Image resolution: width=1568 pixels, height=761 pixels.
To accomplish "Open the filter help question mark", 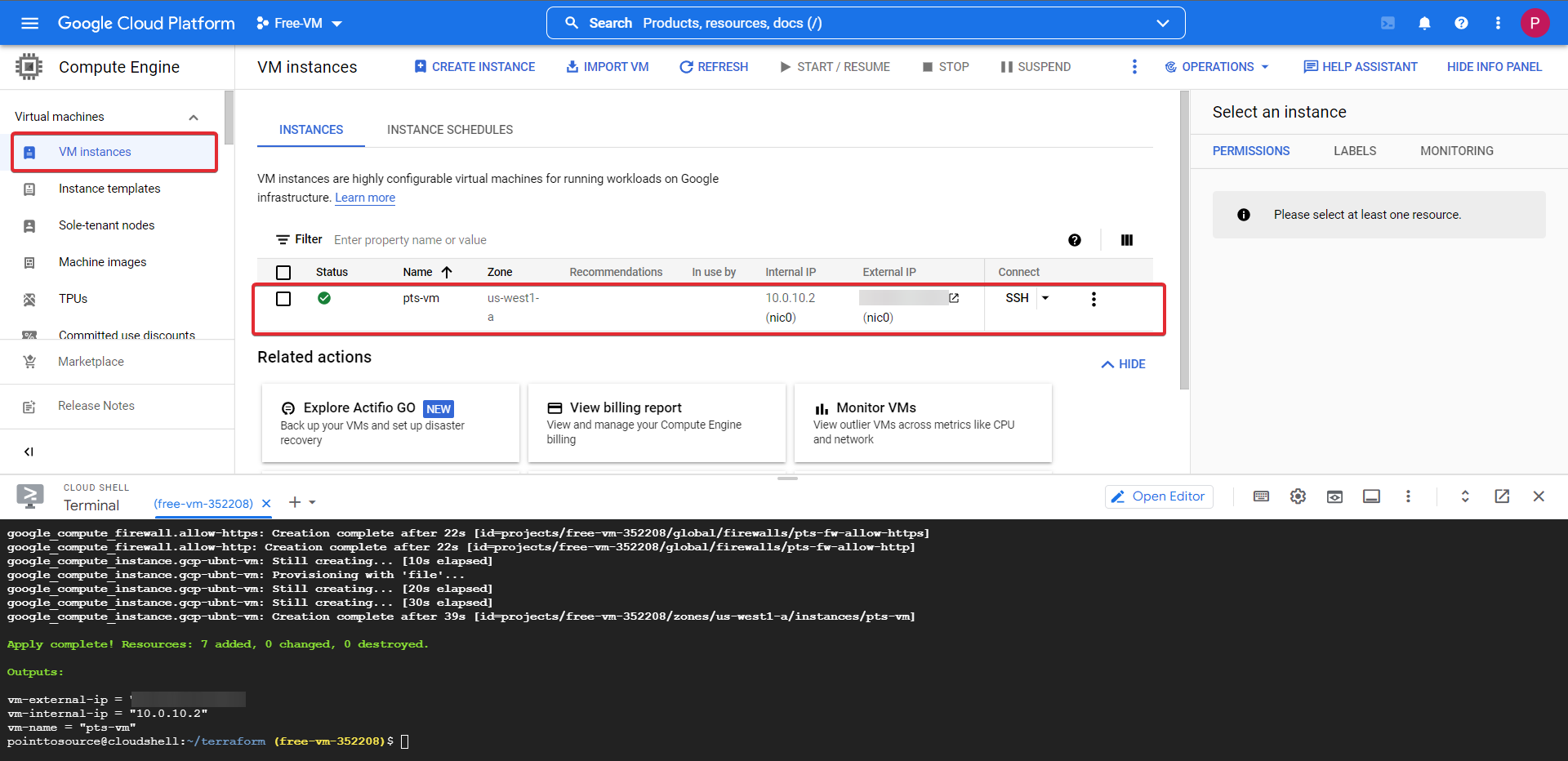I will pos(1075,240).
